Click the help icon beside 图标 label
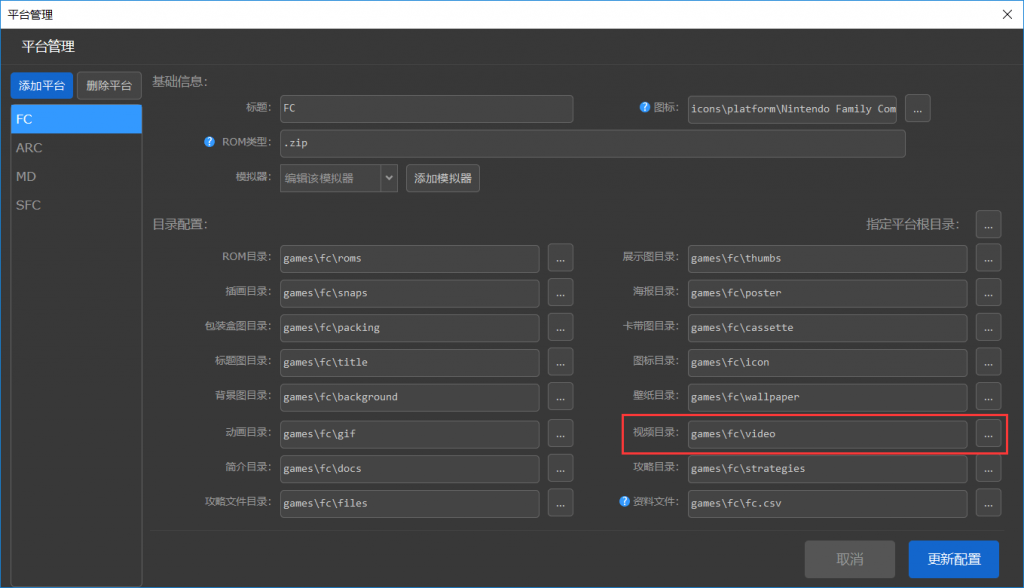Screen dimensions: 1024x588 tap(645, 108)
